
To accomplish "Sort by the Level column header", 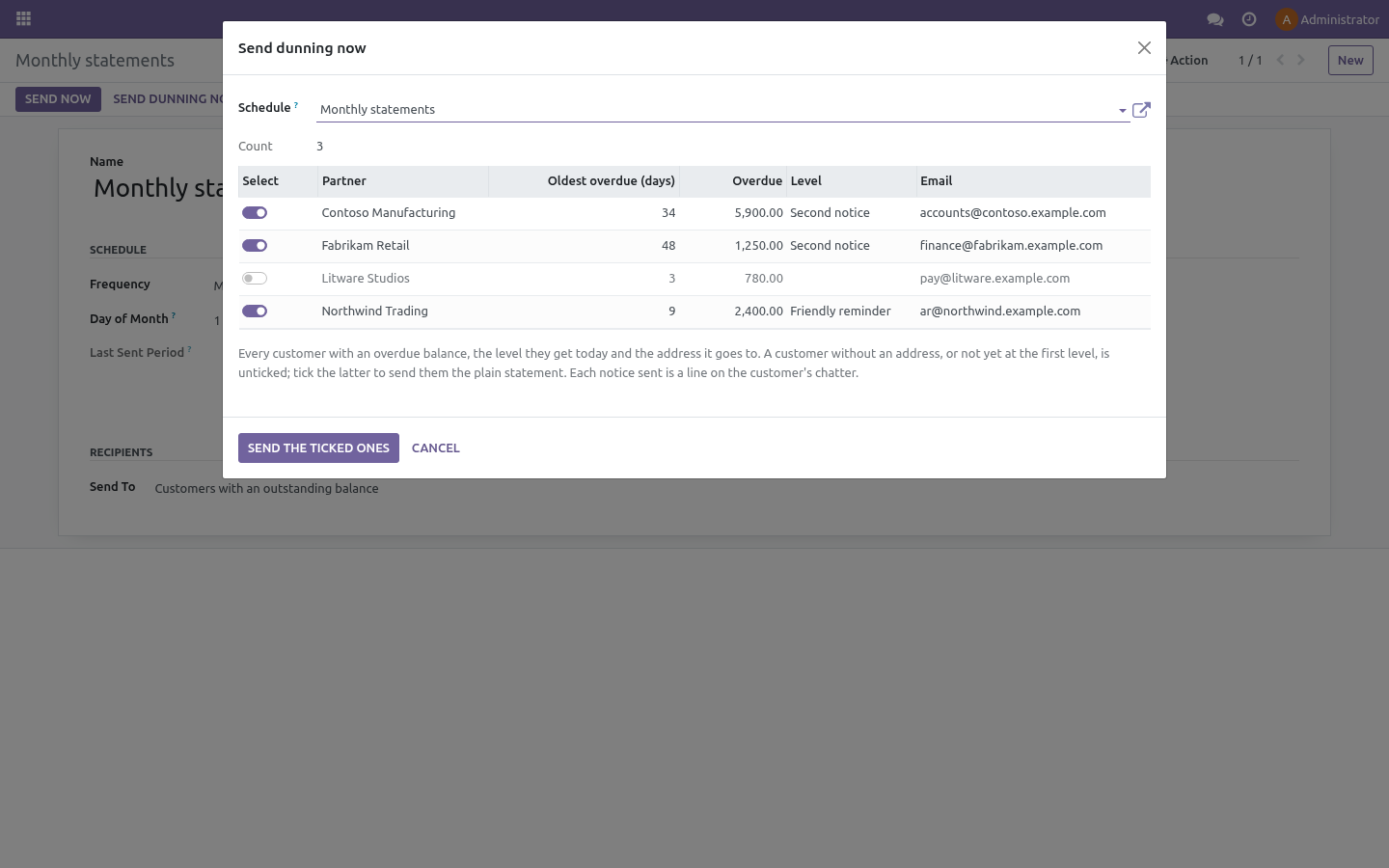I will [852, 181].
